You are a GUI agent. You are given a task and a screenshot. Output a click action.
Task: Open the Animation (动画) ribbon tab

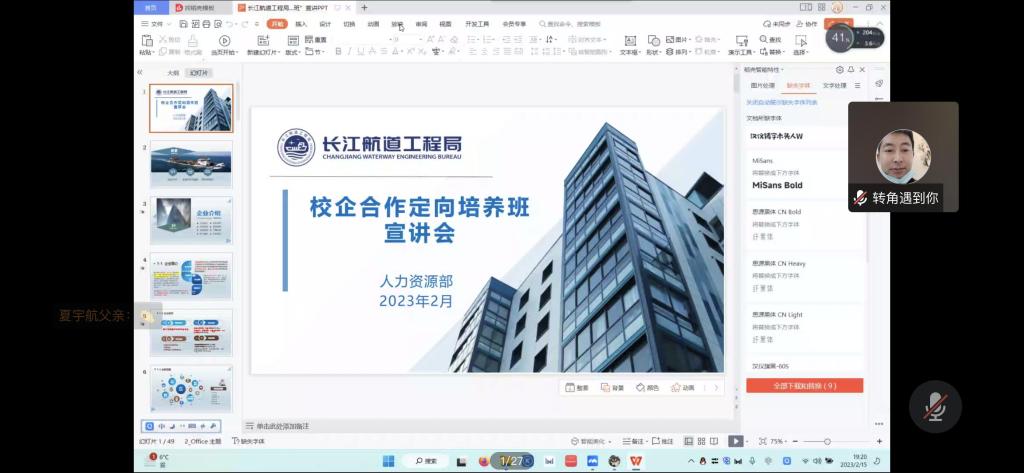pyautogui.click(x=373, y=24)
